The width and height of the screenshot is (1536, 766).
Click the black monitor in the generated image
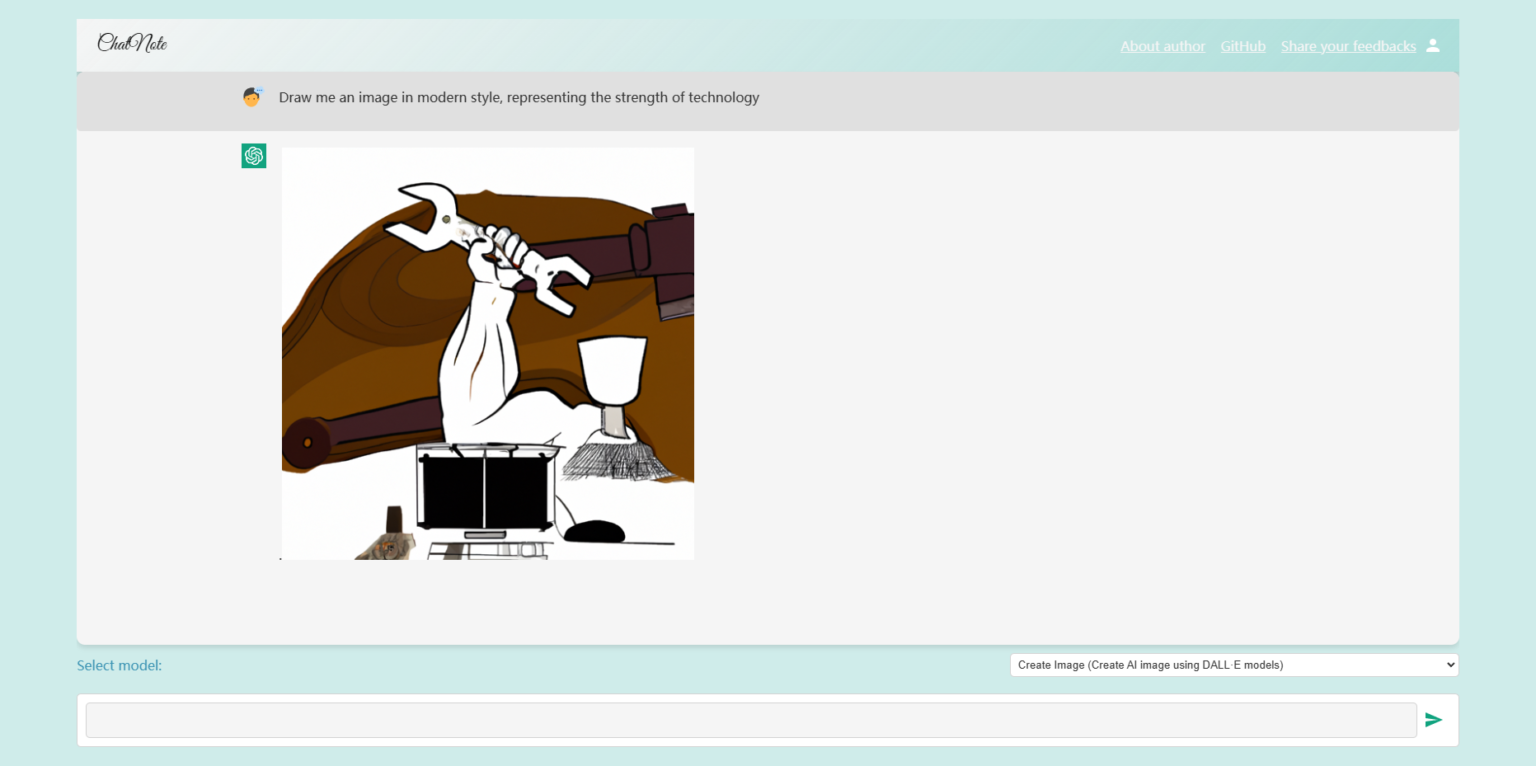tap(485, 488)
